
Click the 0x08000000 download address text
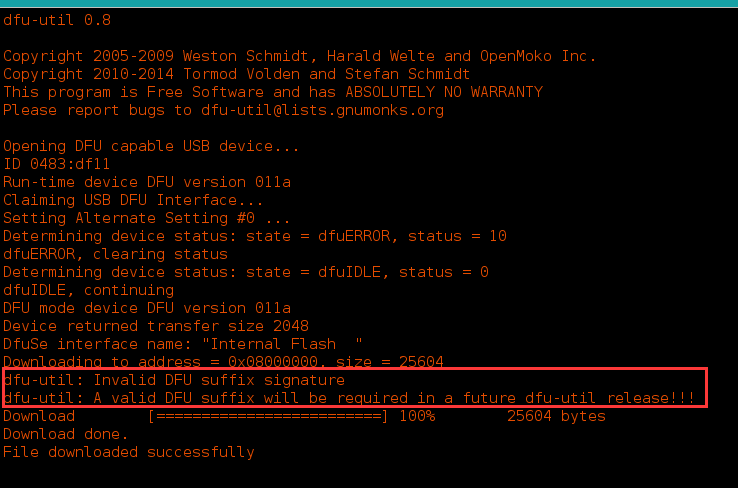[273, 362]
